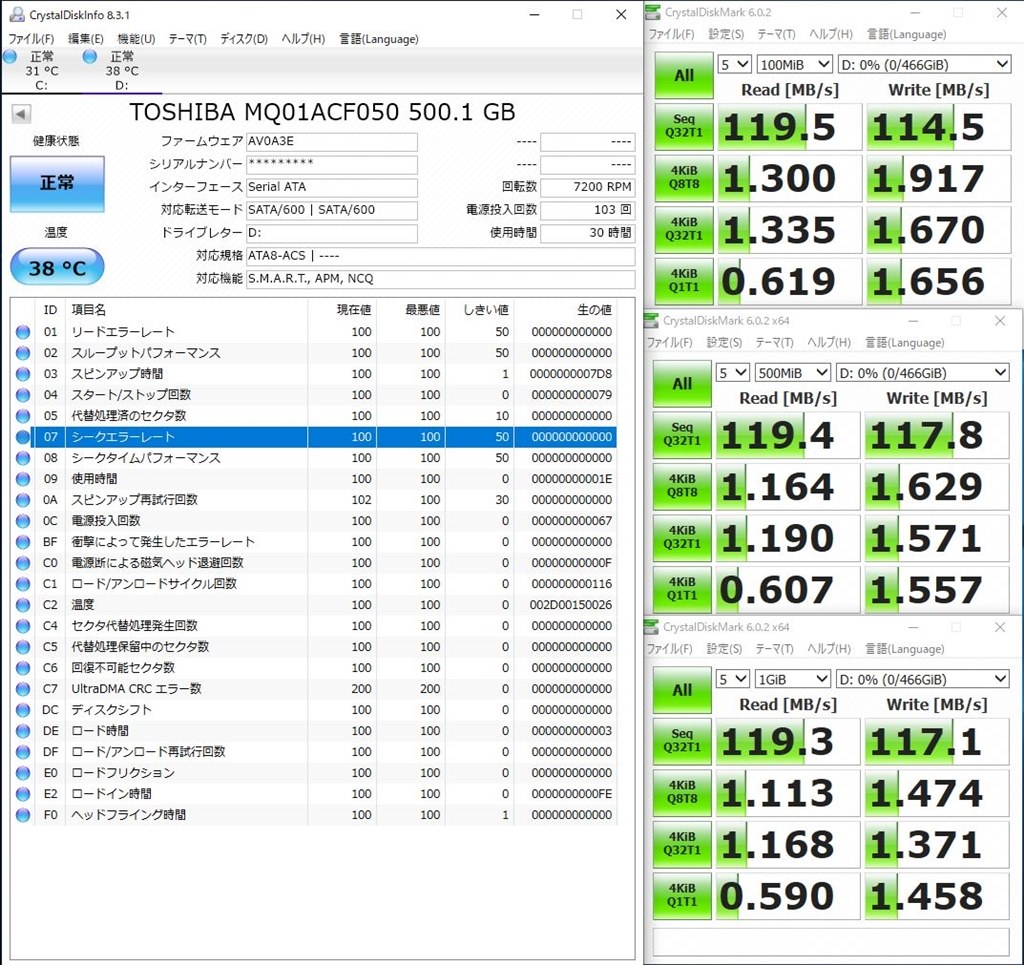Click the 正常 health status button
This screenshot has width=1024, height=965.
coord(57,183)
